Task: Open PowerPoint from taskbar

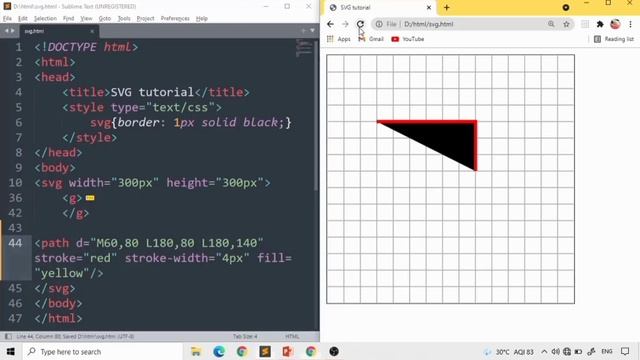Action: (288, 351)
